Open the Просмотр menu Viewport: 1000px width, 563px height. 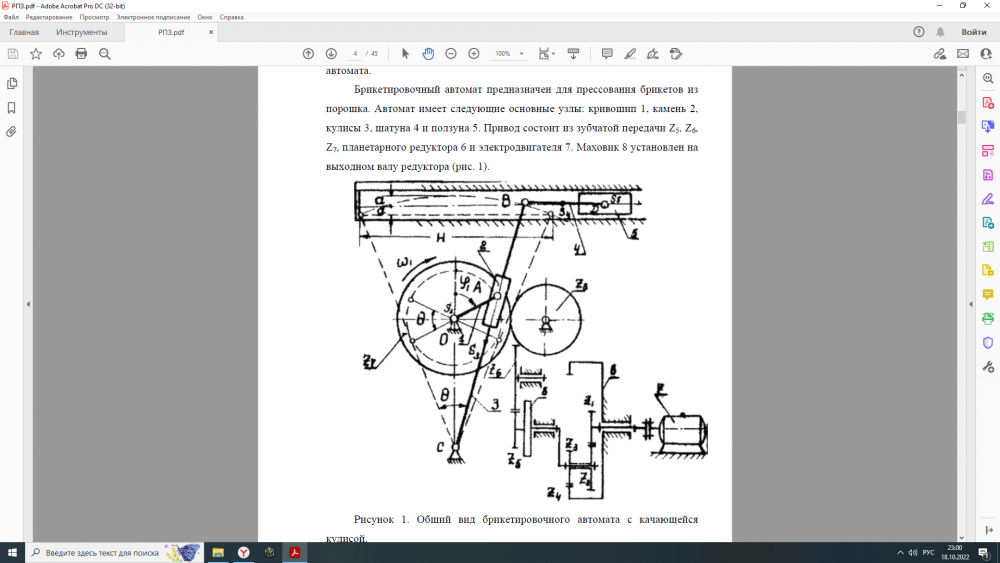tap(94, 17)
